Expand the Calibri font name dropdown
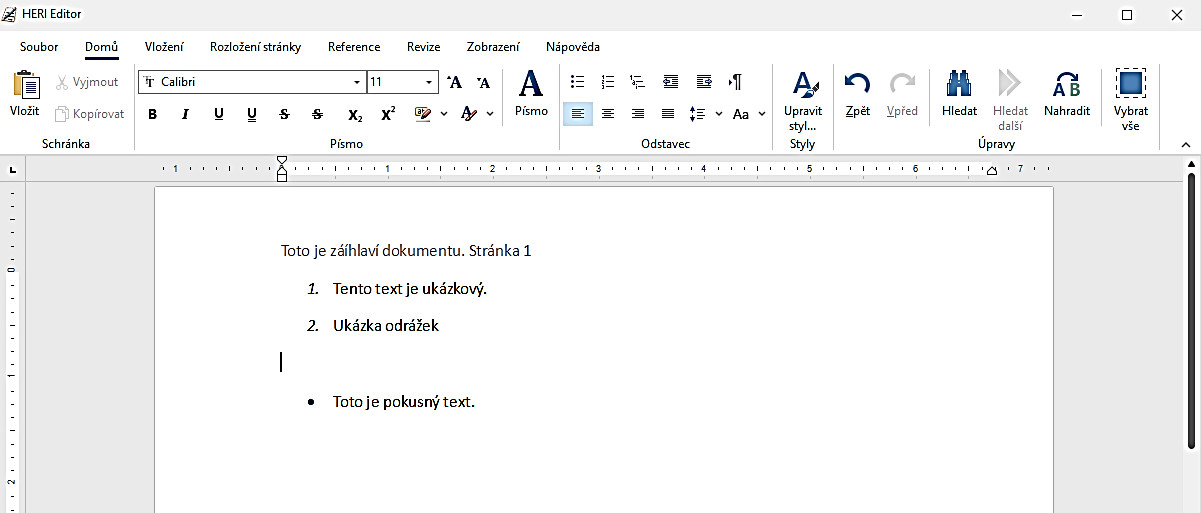The width and height of the screenshot is (1201, 513). 357,82
